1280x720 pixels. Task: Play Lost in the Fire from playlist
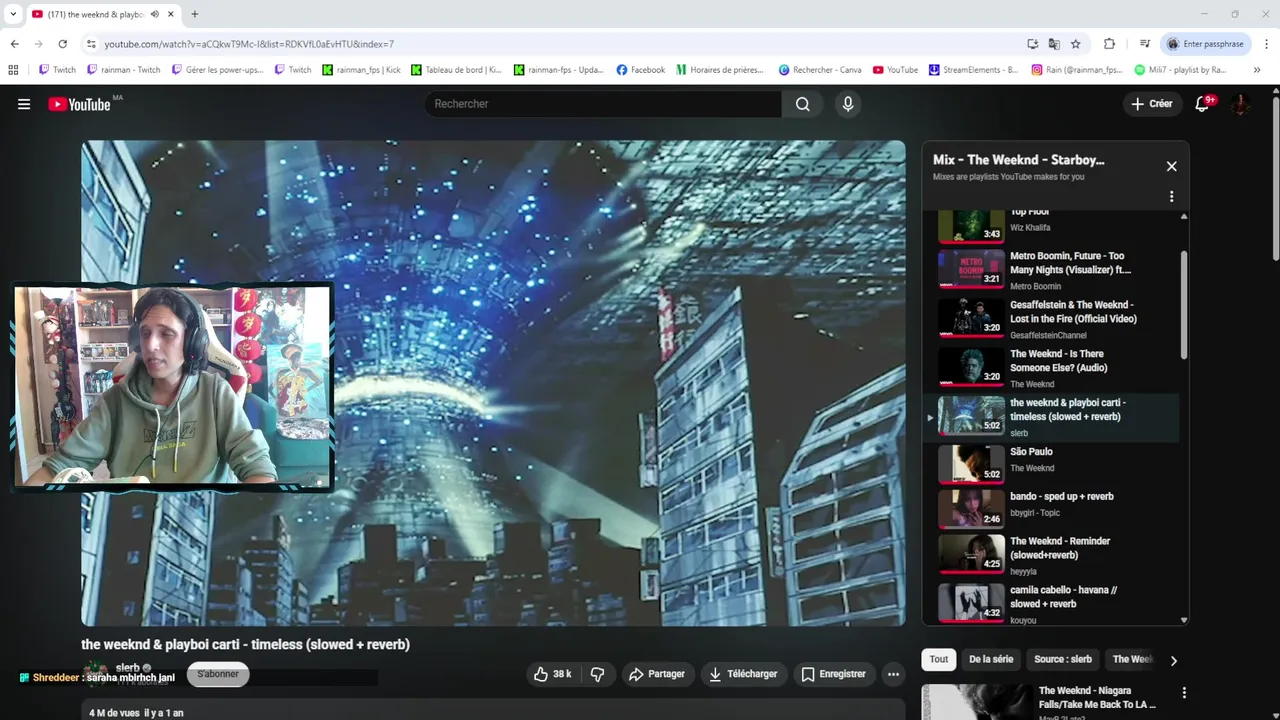[x=1058, y=319]
